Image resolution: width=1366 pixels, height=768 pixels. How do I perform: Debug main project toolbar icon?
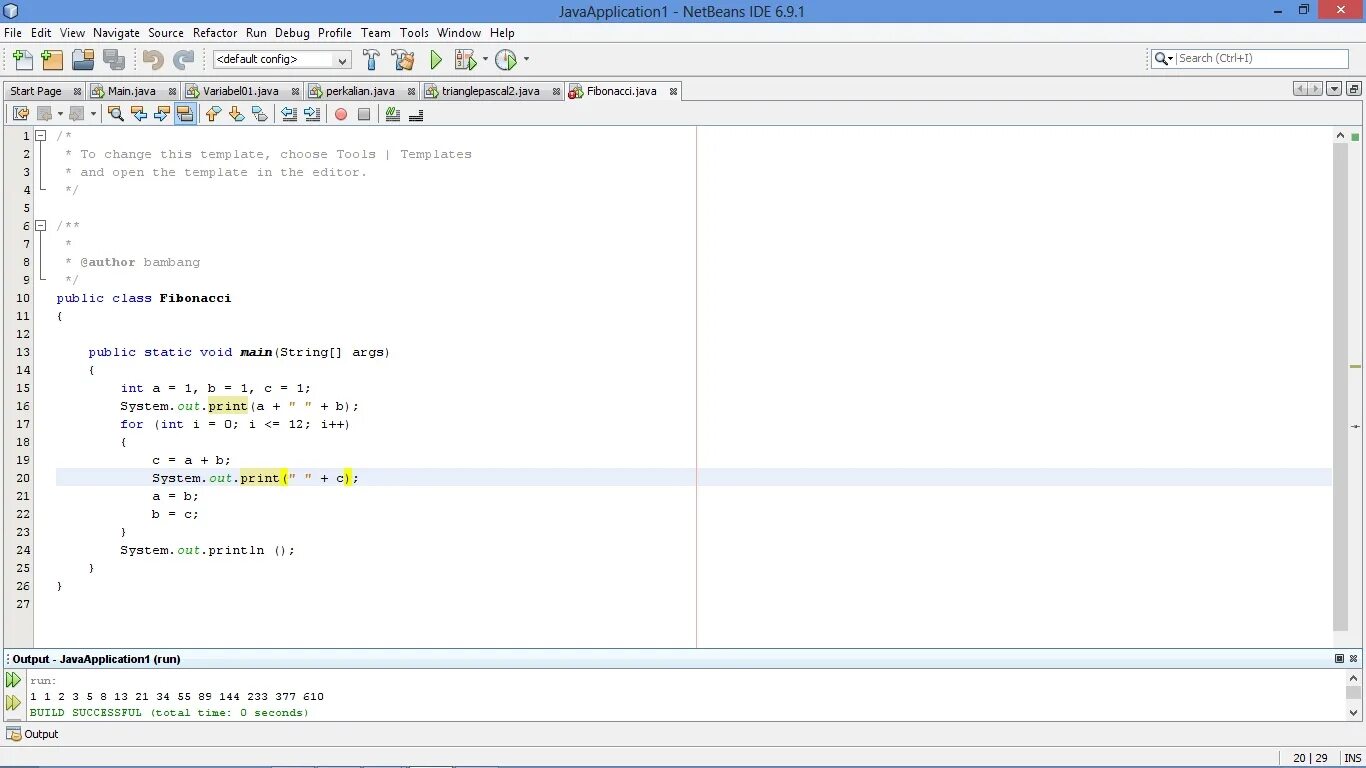[465, 60]
